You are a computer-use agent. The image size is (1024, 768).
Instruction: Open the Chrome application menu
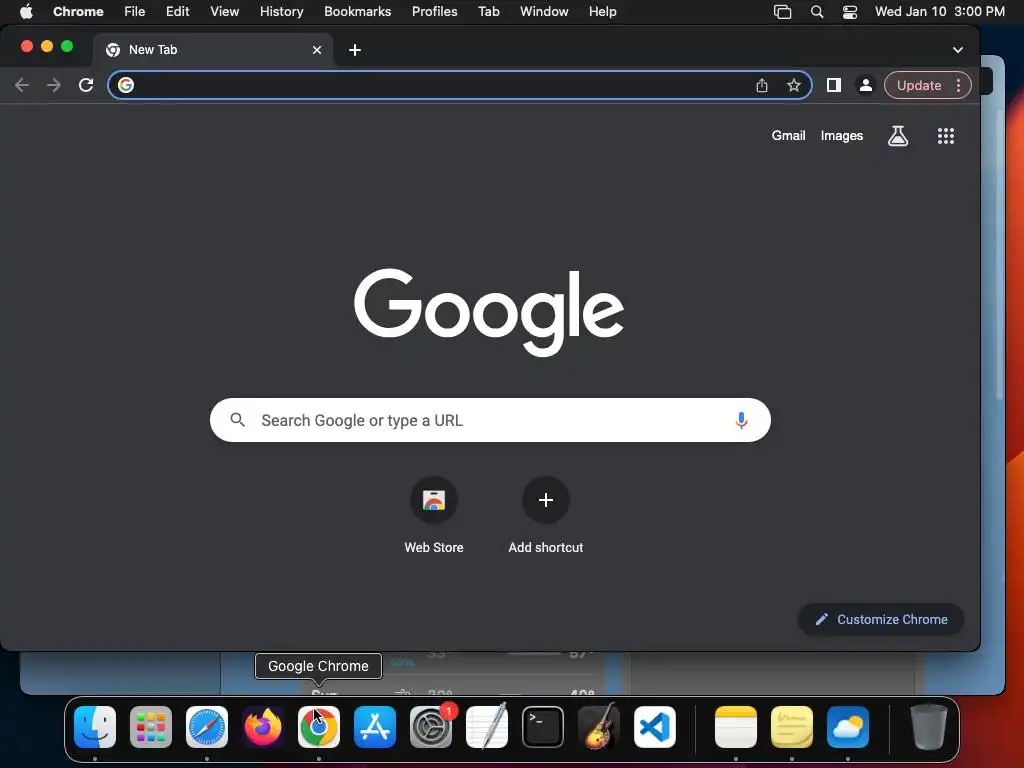coord(78,12)
